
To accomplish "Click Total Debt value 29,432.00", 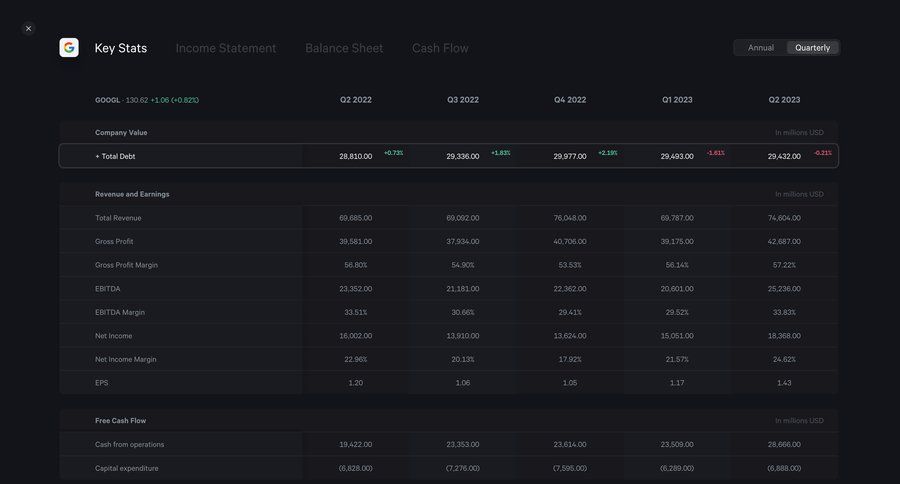I will [784, 156].
